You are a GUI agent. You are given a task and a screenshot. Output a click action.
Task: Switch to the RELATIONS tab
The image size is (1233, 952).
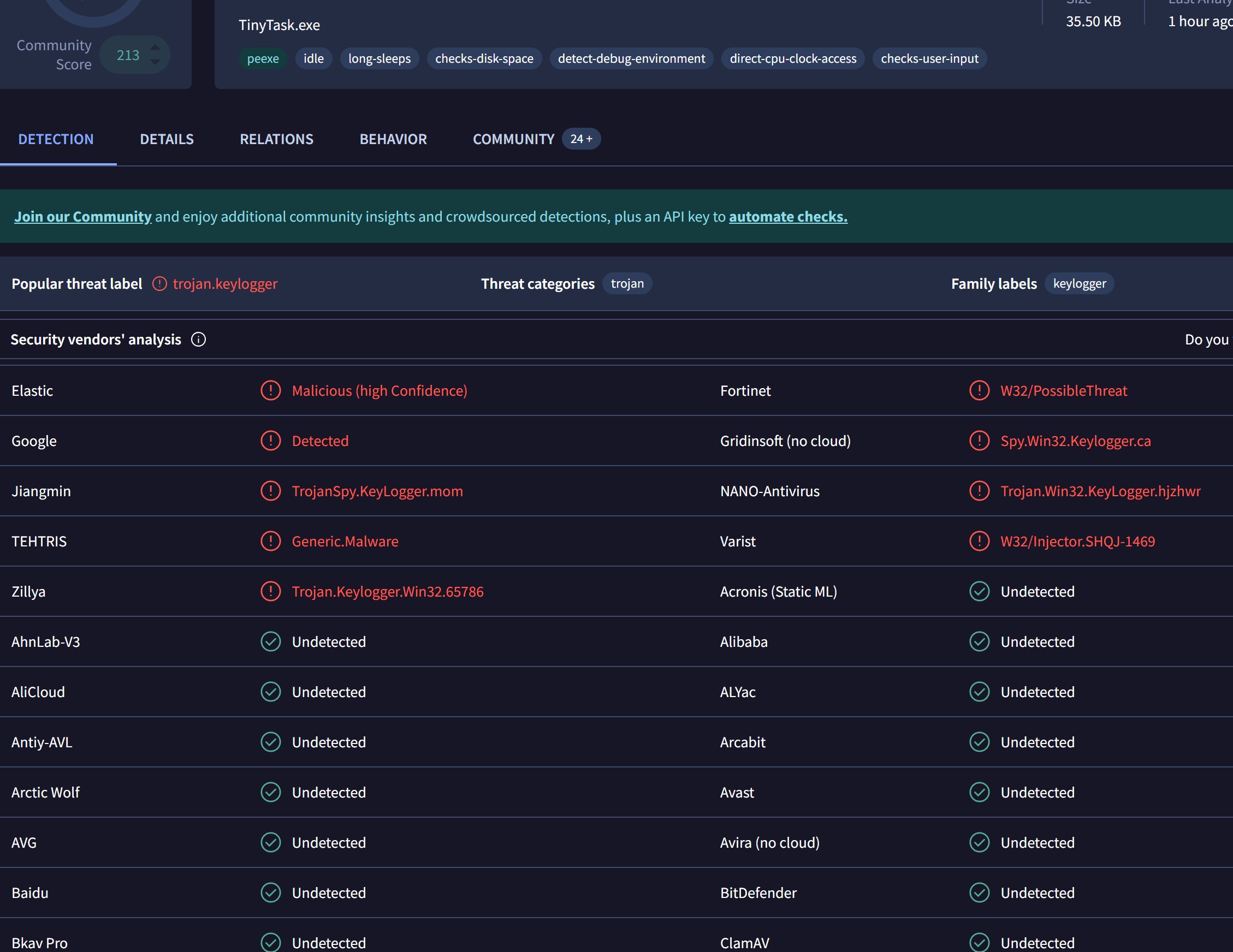[277, 139]
